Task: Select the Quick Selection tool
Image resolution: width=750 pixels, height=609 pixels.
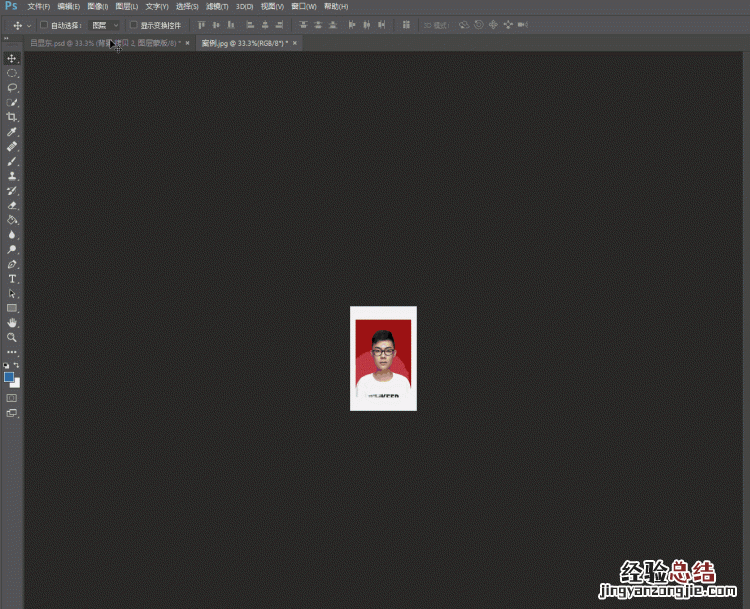Action: (x=12, y=102)
